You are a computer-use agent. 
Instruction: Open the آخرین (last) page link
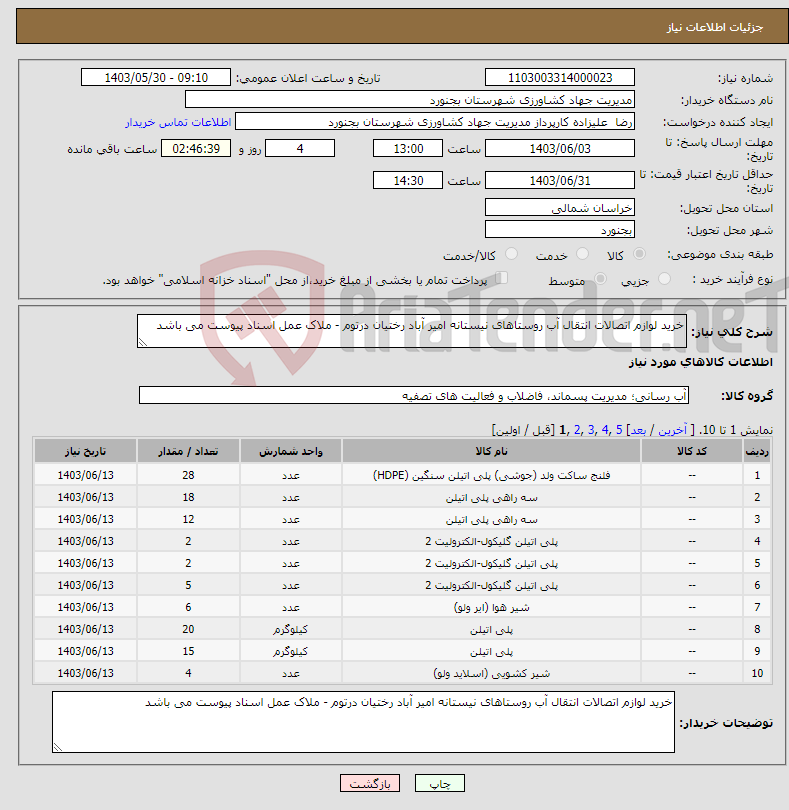coord(672,430)
